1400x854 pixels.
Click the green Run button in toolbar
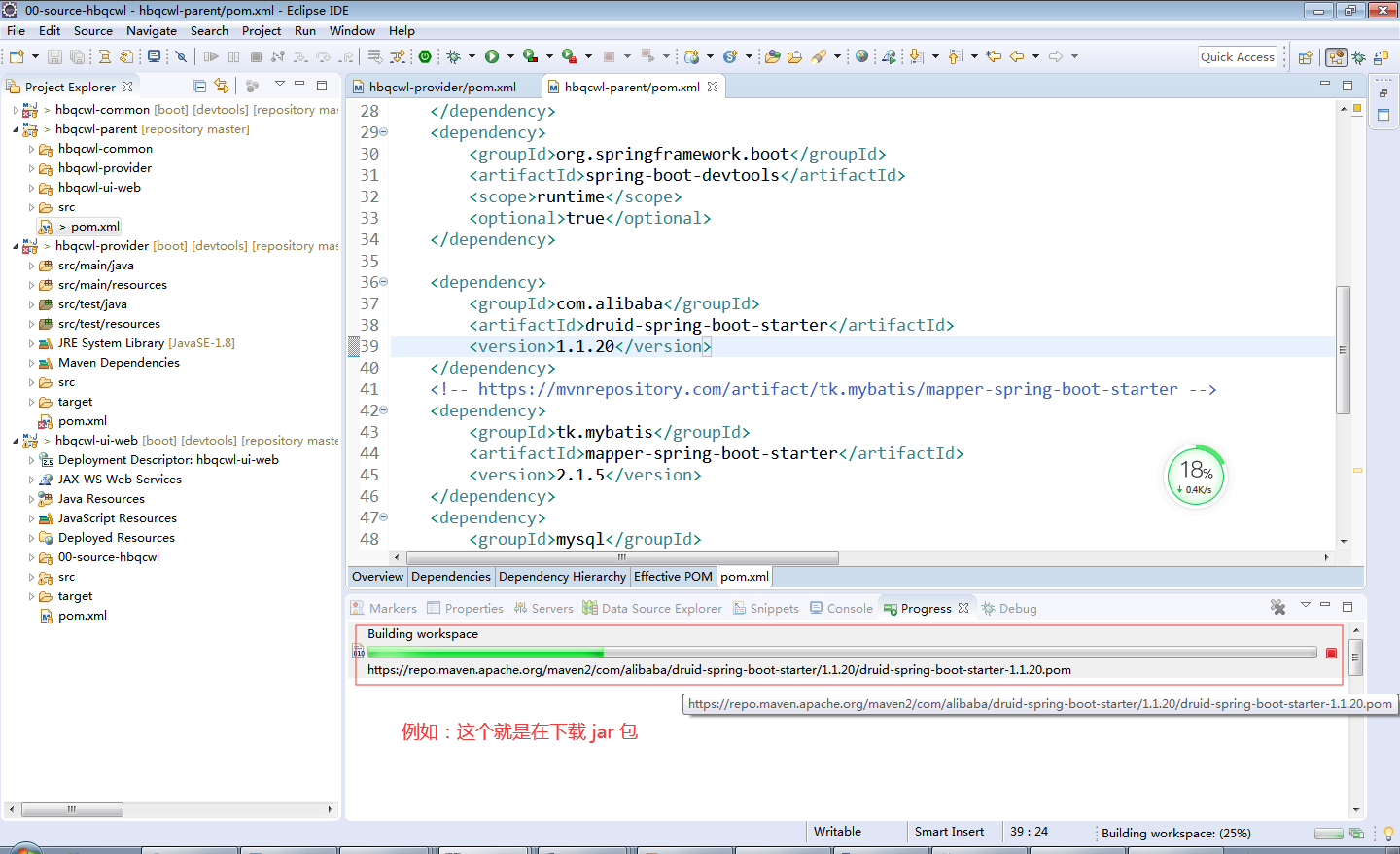pos(492,56)
